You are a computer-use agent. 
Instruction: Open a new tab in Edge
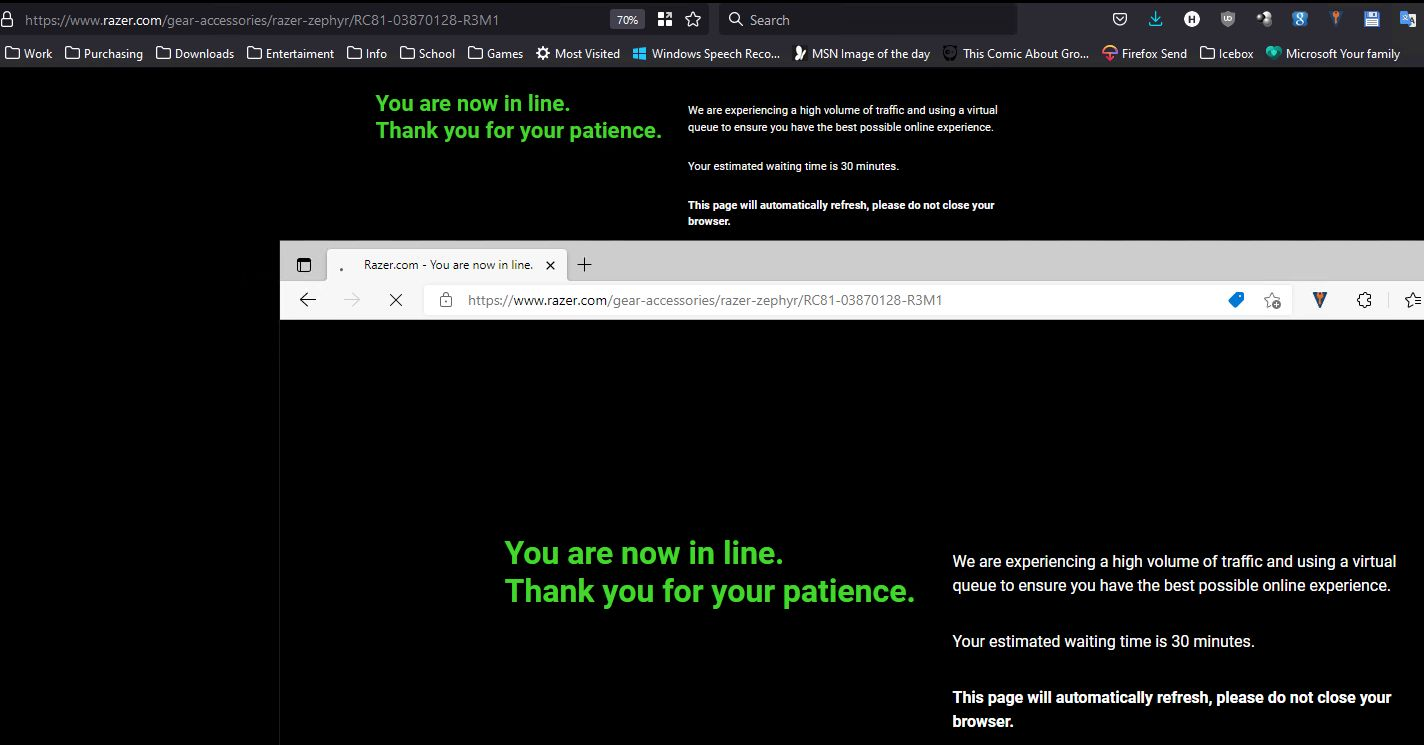coord(585,264)
